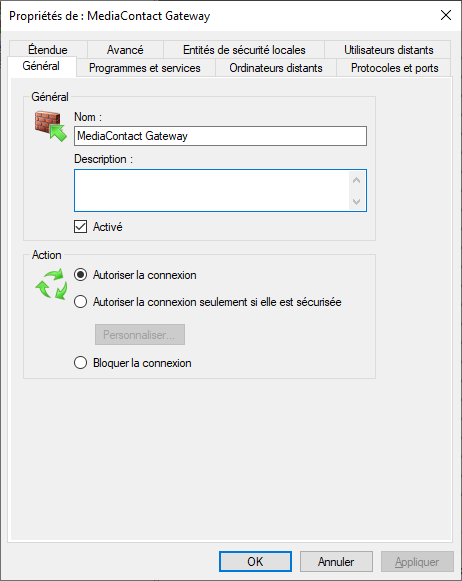Image resolution: width=462 pixels, height=581 pixels.
Task: Switch to Programmes et services tab
Action: coord(145,68)
